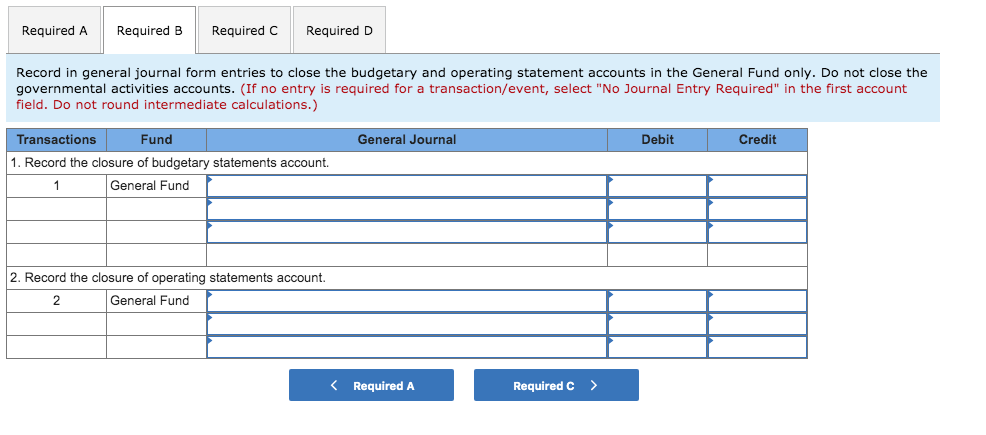Image resolution: width=986 pixels, height=435 pixels.
Task: Open account dropdown in transaction 1 third row
Action: click(407, 232)
